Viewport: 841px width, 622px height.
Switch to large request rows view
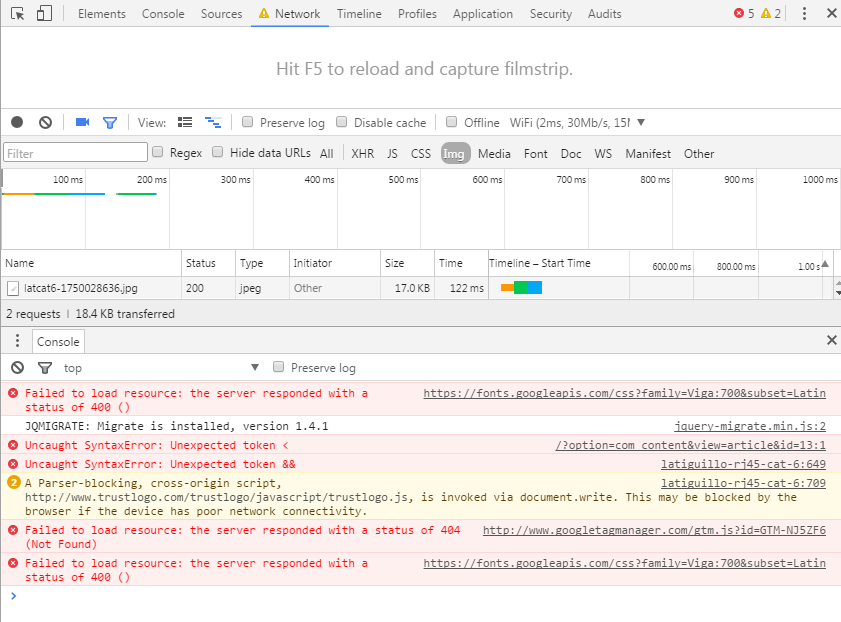tap(185, 122)
